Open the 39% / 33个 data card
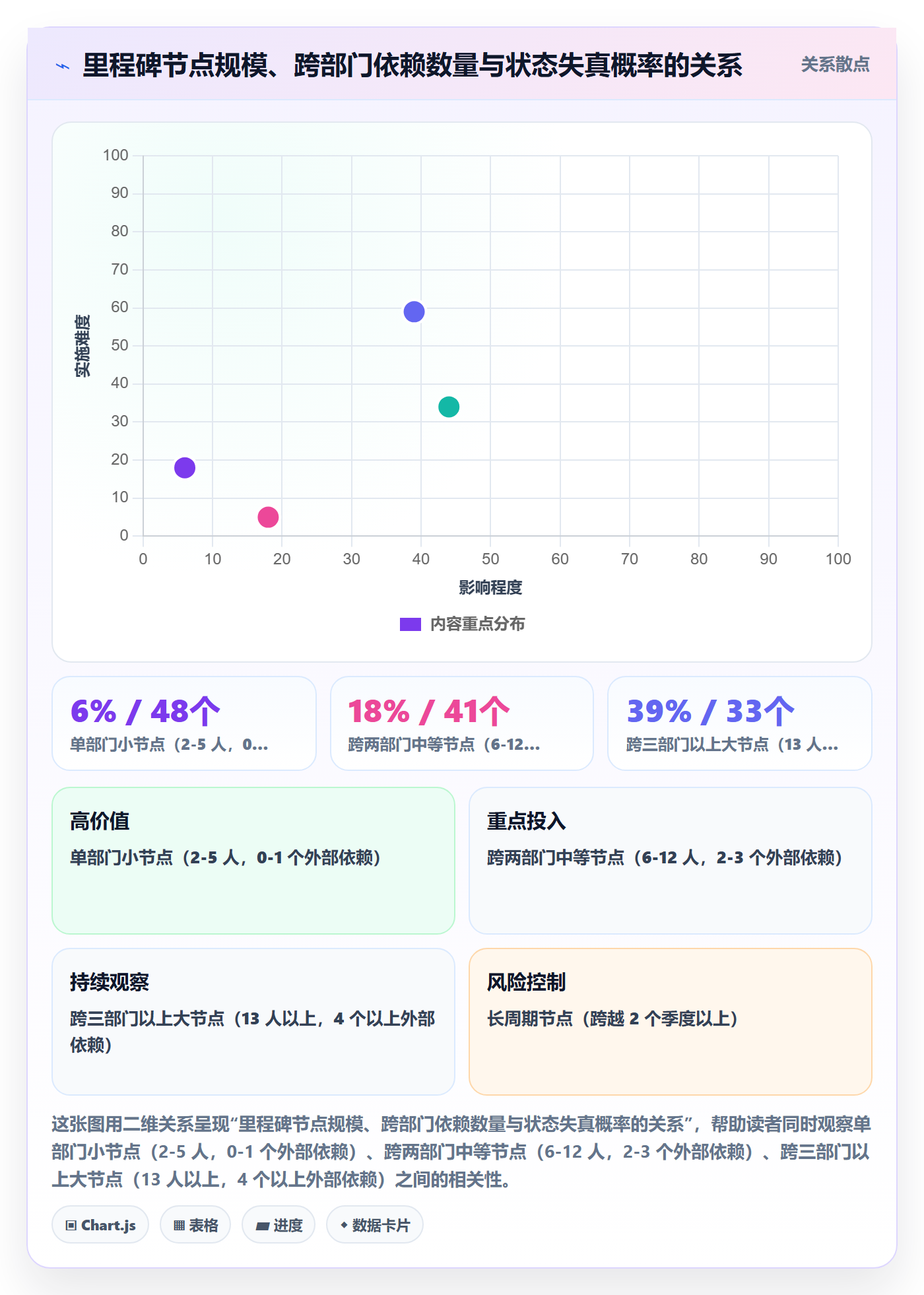Viewport: 924px width, 1295px height. coord(740,723)
